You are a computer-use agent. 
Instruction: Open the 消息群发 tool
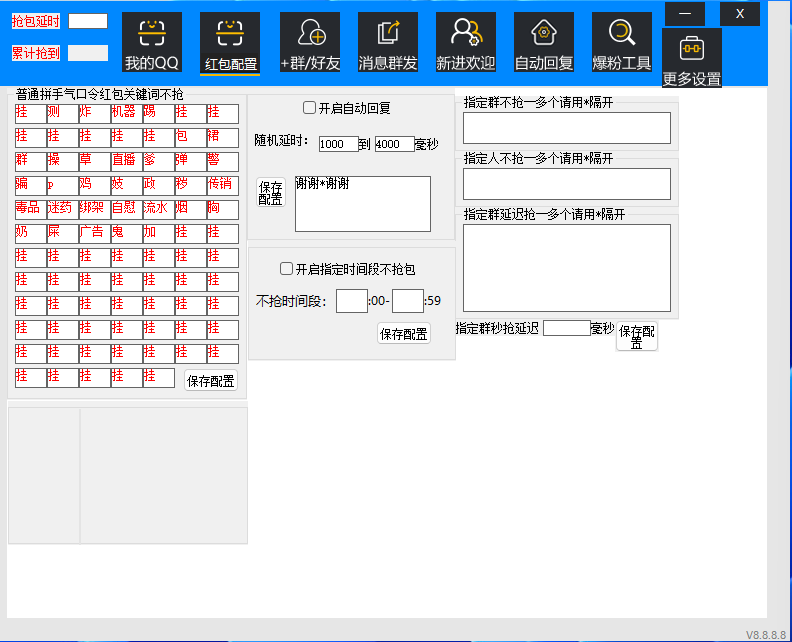(x=387, y=43)
